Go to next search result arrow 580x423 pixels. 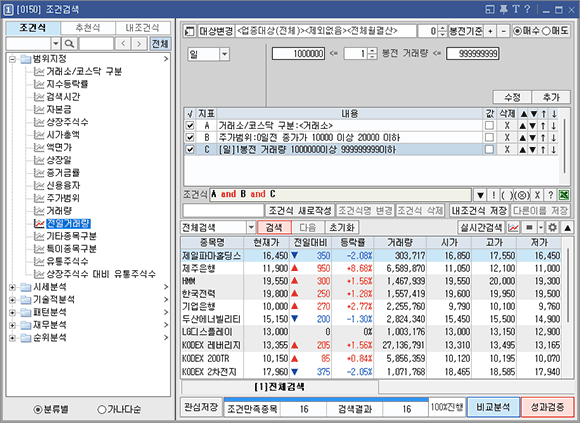pos(139,44)
